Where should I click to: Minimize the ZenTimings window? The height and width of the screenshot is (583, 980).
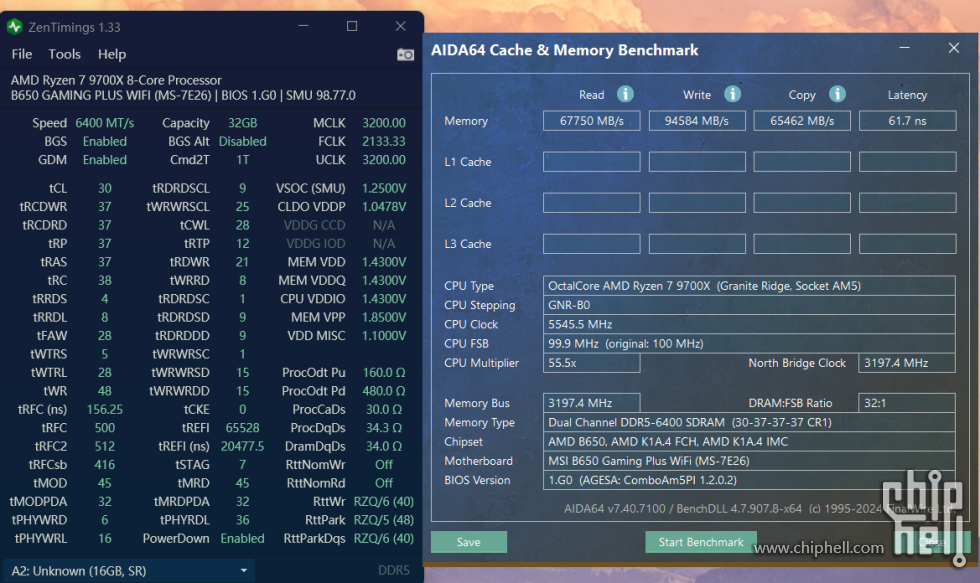[x=304, y=26]
